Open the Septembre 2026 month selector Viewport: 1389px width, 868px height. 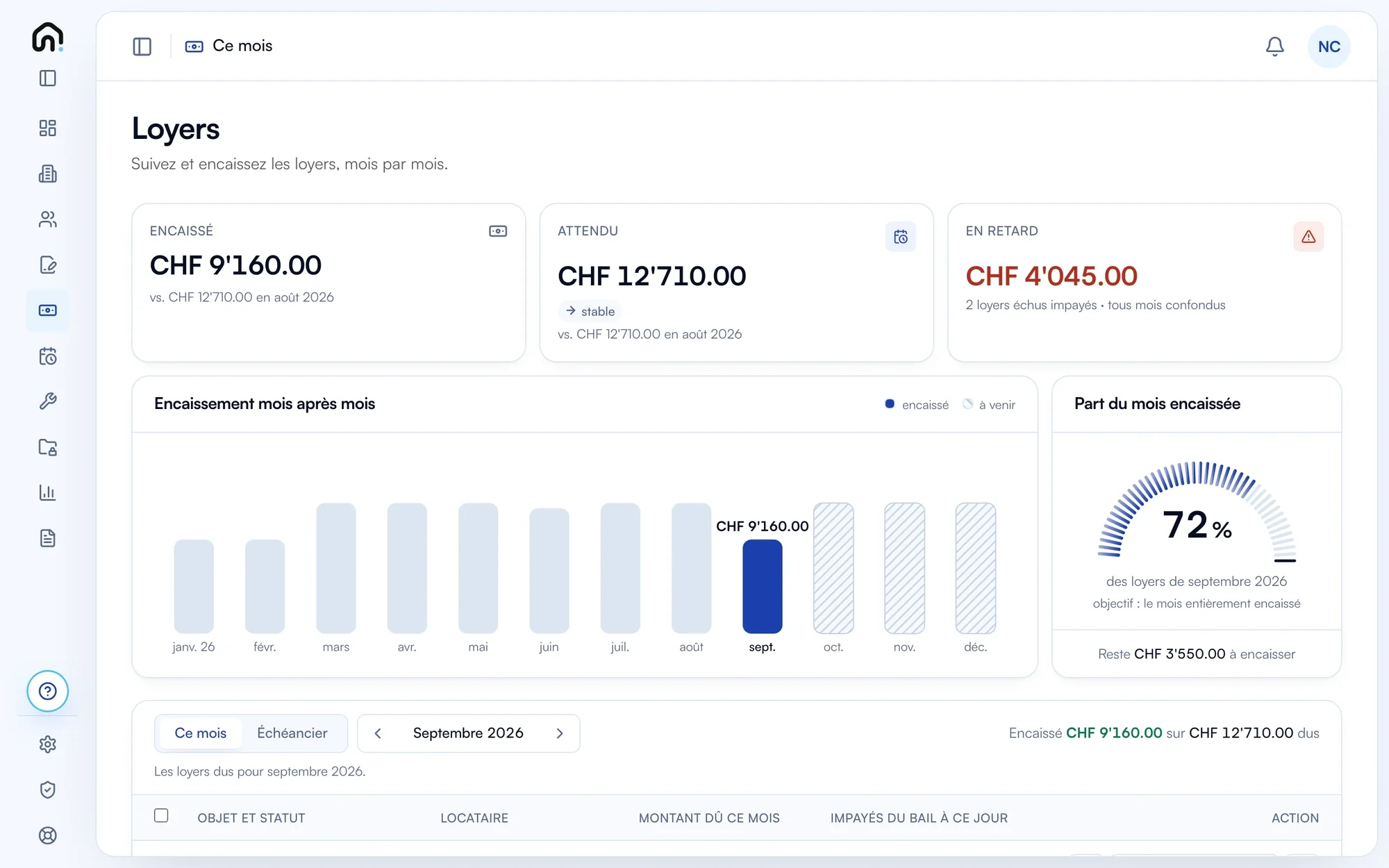pos(468,733)
